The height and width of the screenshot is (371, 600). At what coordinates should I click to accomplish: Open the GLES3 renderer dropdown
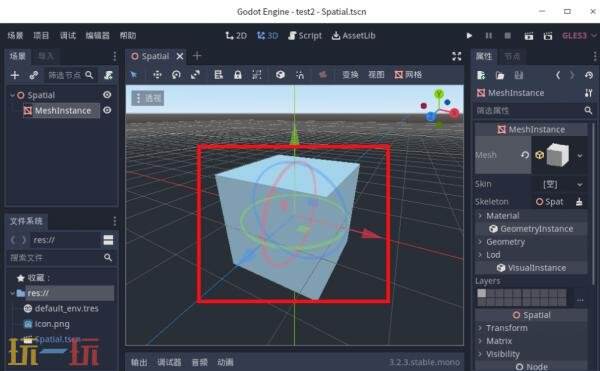579,36
